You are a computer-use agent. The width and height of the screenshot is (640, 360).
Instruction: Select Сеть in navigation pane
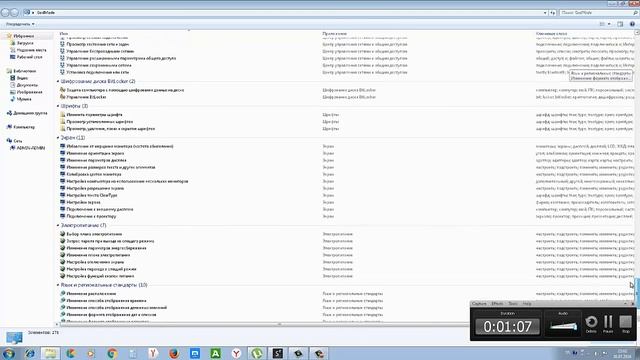point(18,141)
